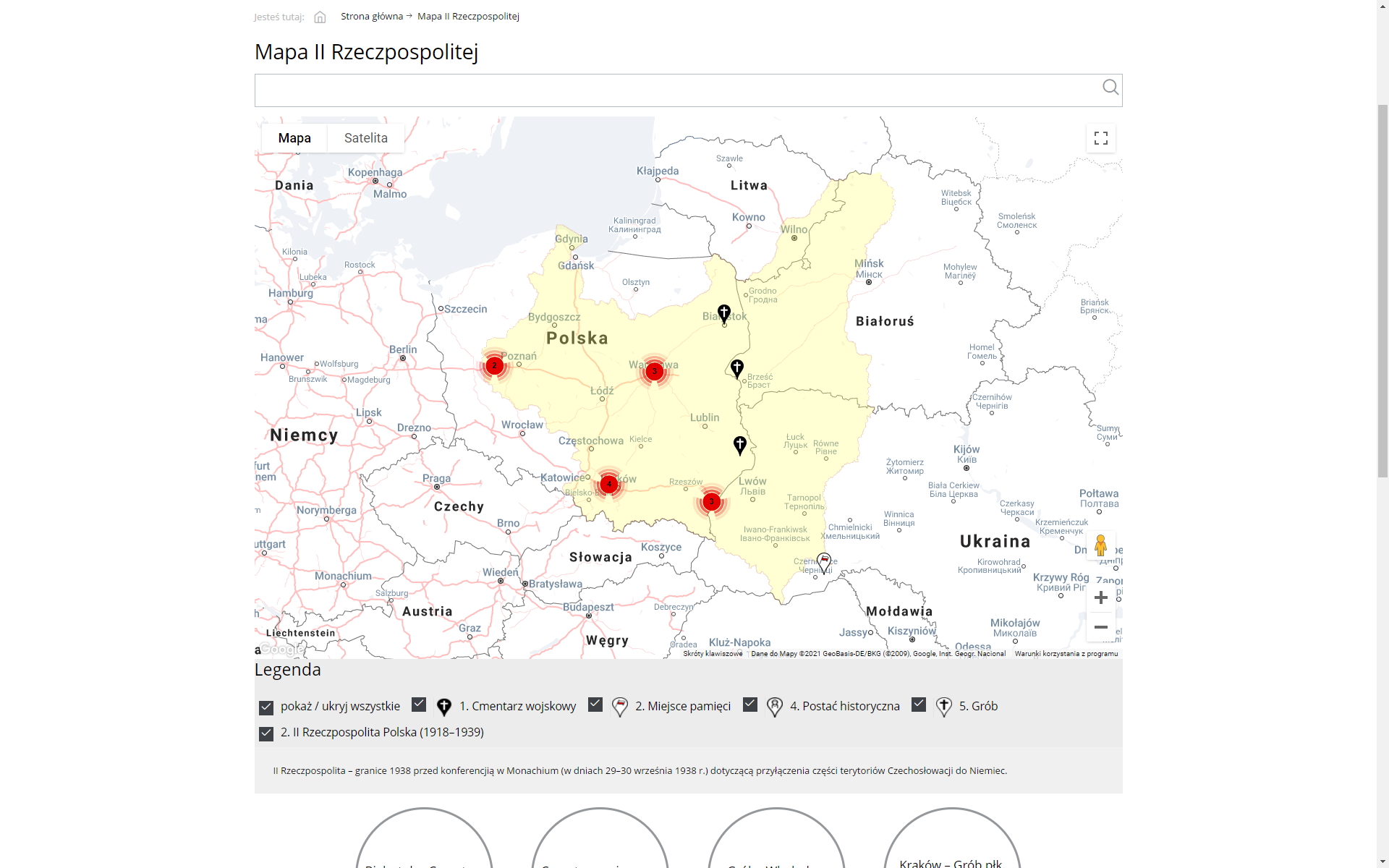
Task: Switch to Satelita map view
Action: (365, 138)
